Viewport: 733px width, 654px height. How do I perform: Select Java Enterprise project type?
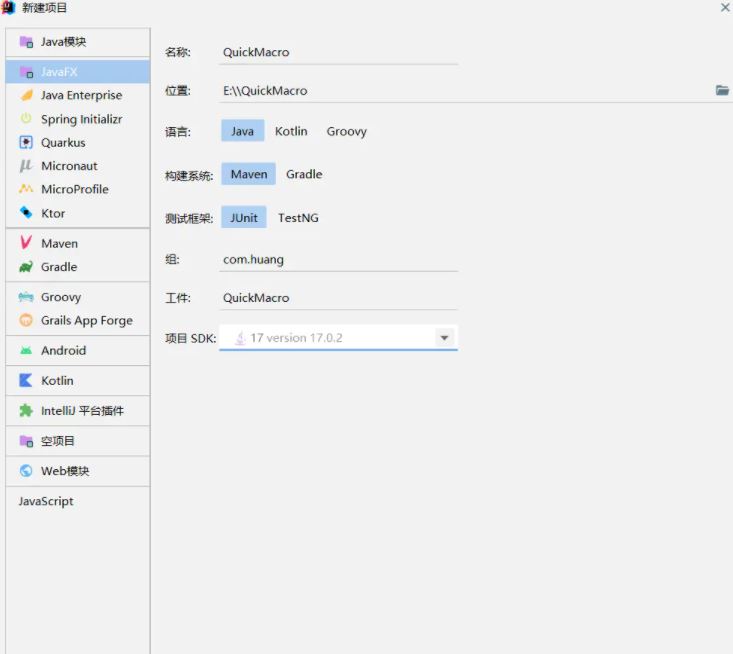(x=78, y=95)
